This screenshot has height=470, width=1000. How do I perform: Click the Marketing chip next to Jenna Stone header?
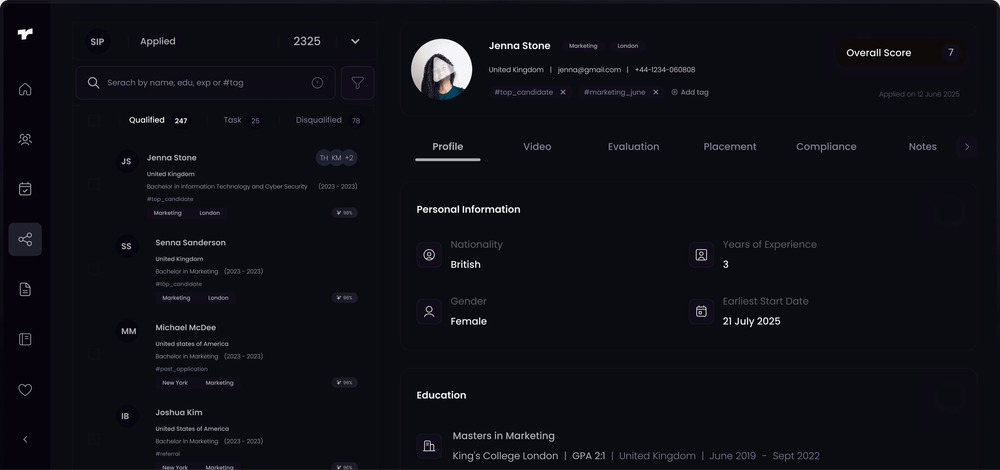click(x=583, y=46)
